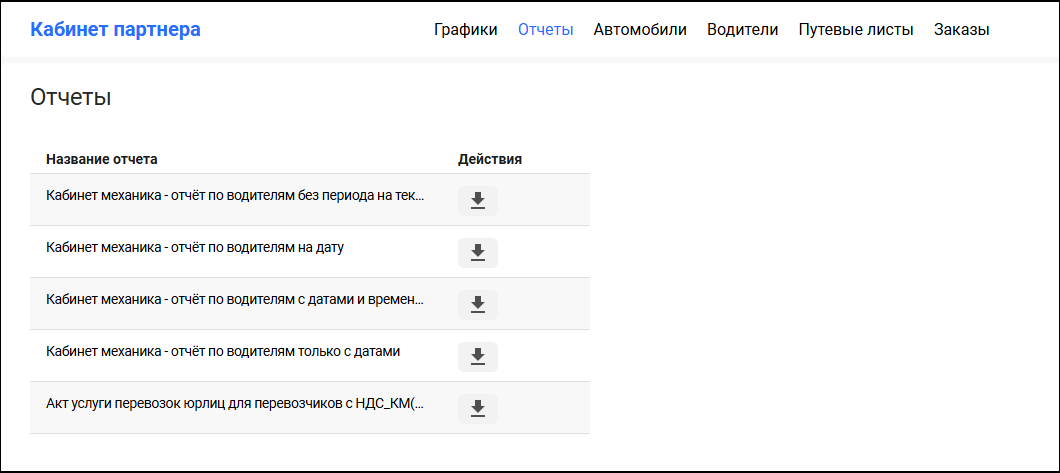The height and width of the screenshot is (473, 1060).
Task: Download report 'только с датами'
Action: click(477, 357)
